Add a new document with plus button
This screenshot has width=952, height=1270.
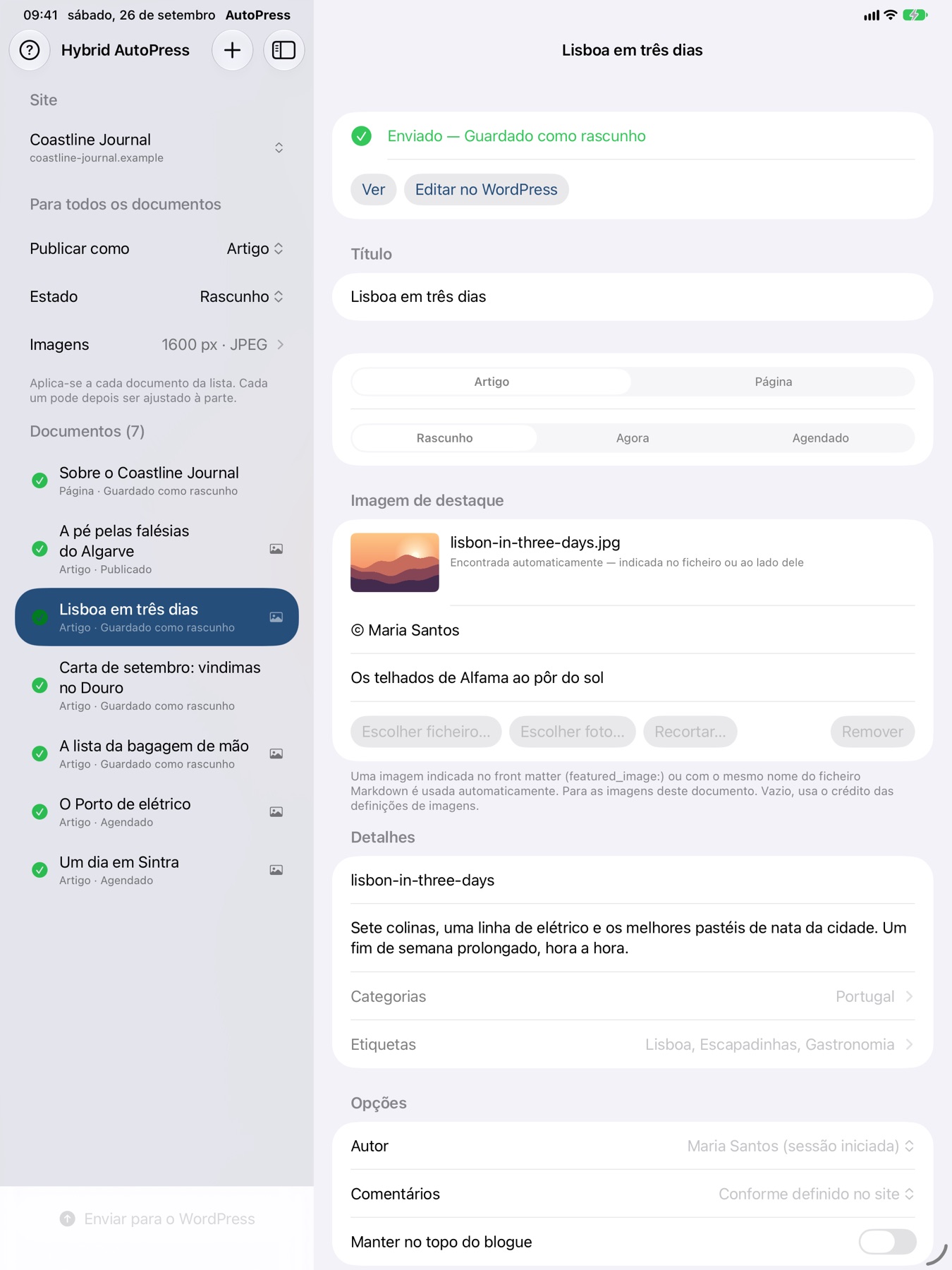(x=232, y=50)
